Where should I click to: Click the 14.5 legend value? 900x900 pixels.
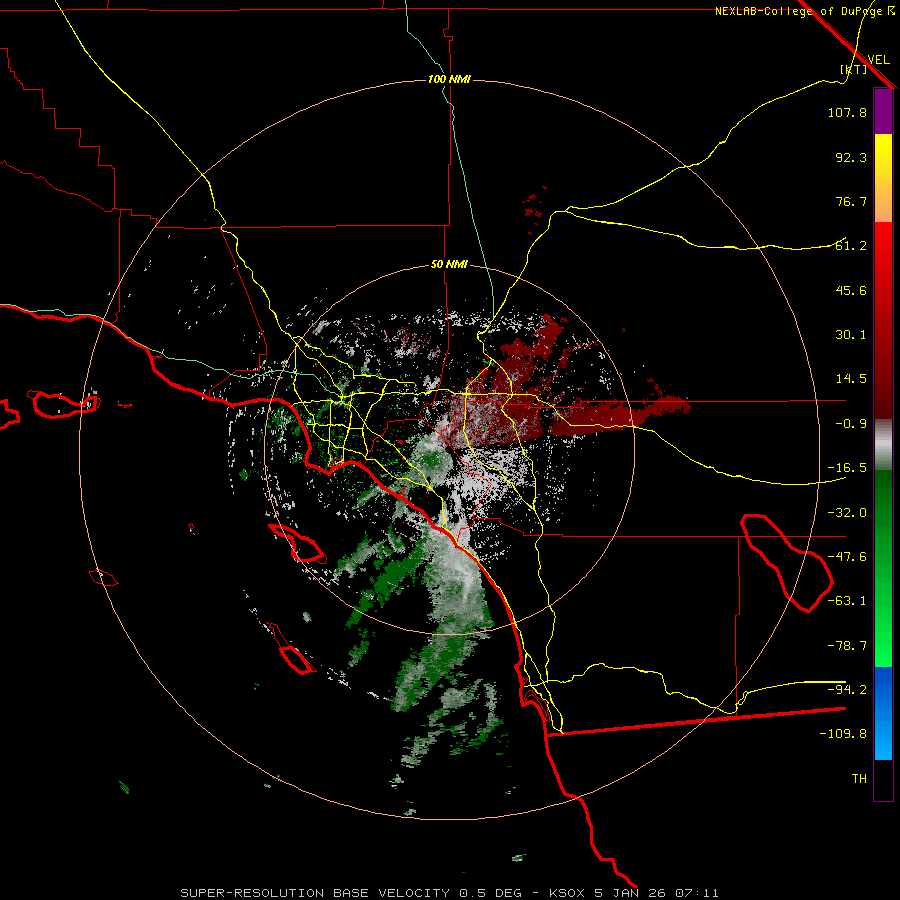point(851,379)
